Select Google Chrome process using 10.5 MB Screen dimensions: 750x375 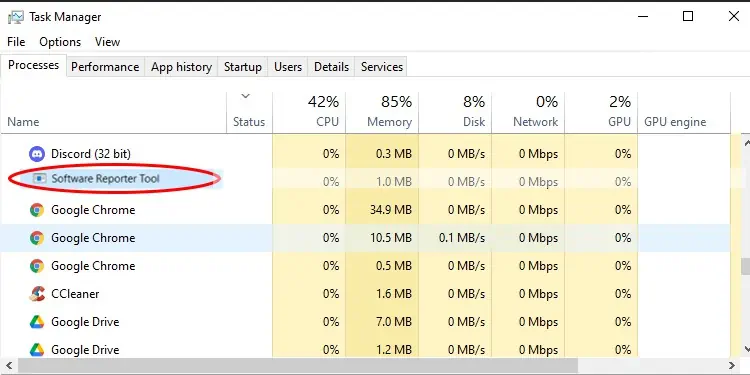[366, 238]
